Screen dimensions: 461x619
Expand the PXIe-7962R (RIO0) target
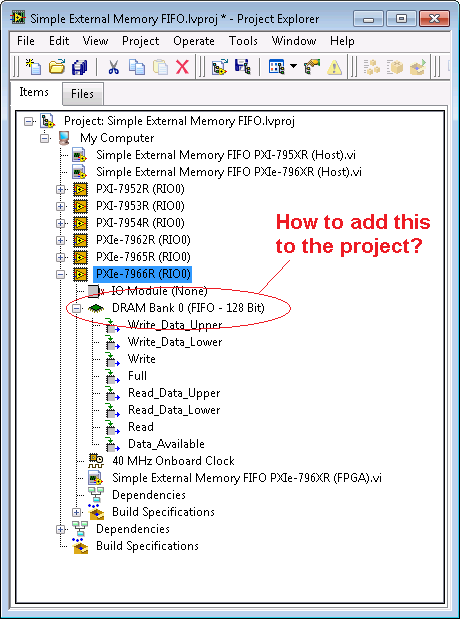60,240
